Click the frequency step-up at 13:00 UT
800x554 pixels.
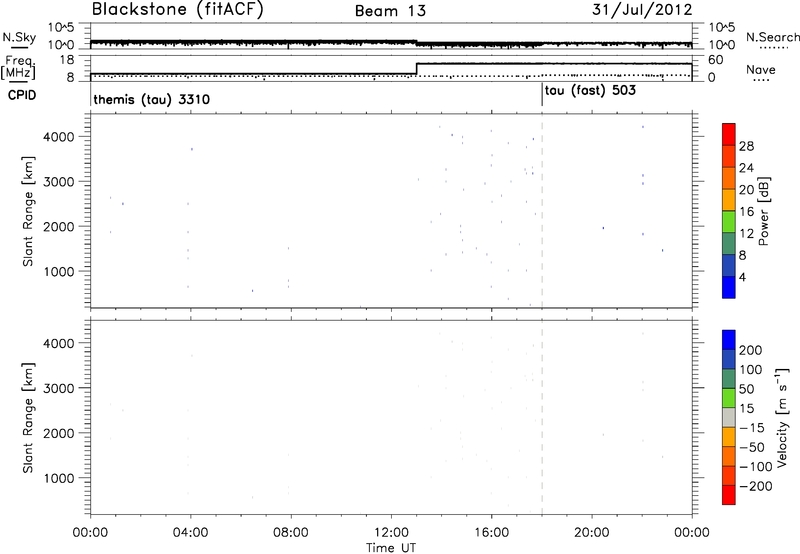click(416, 68)
